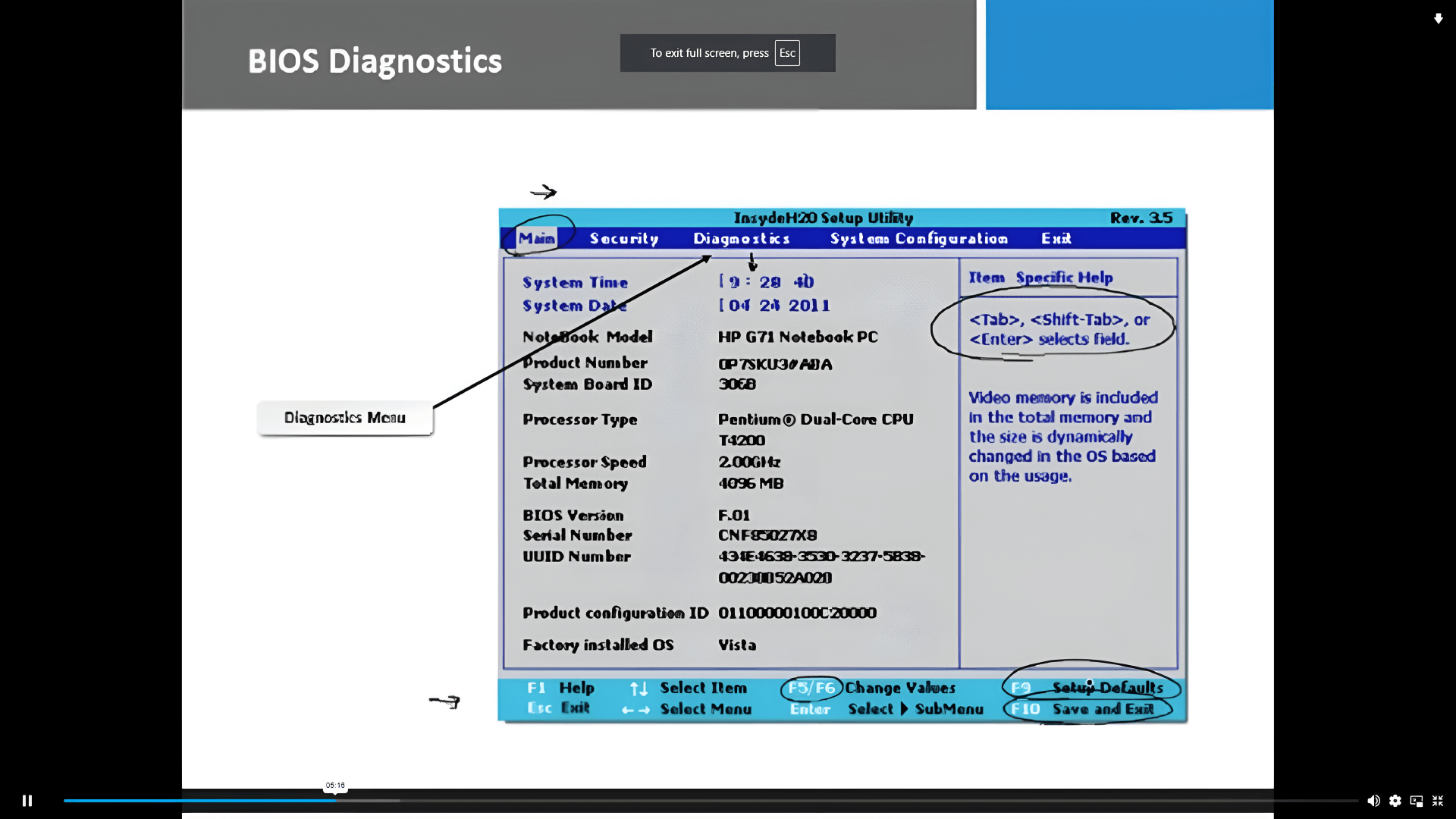Image resolution: width=1456 pixels, height=819 pixels.
Task: Click the download arrow at top right
Action: pyautogui.click(x=1439, y=18)
